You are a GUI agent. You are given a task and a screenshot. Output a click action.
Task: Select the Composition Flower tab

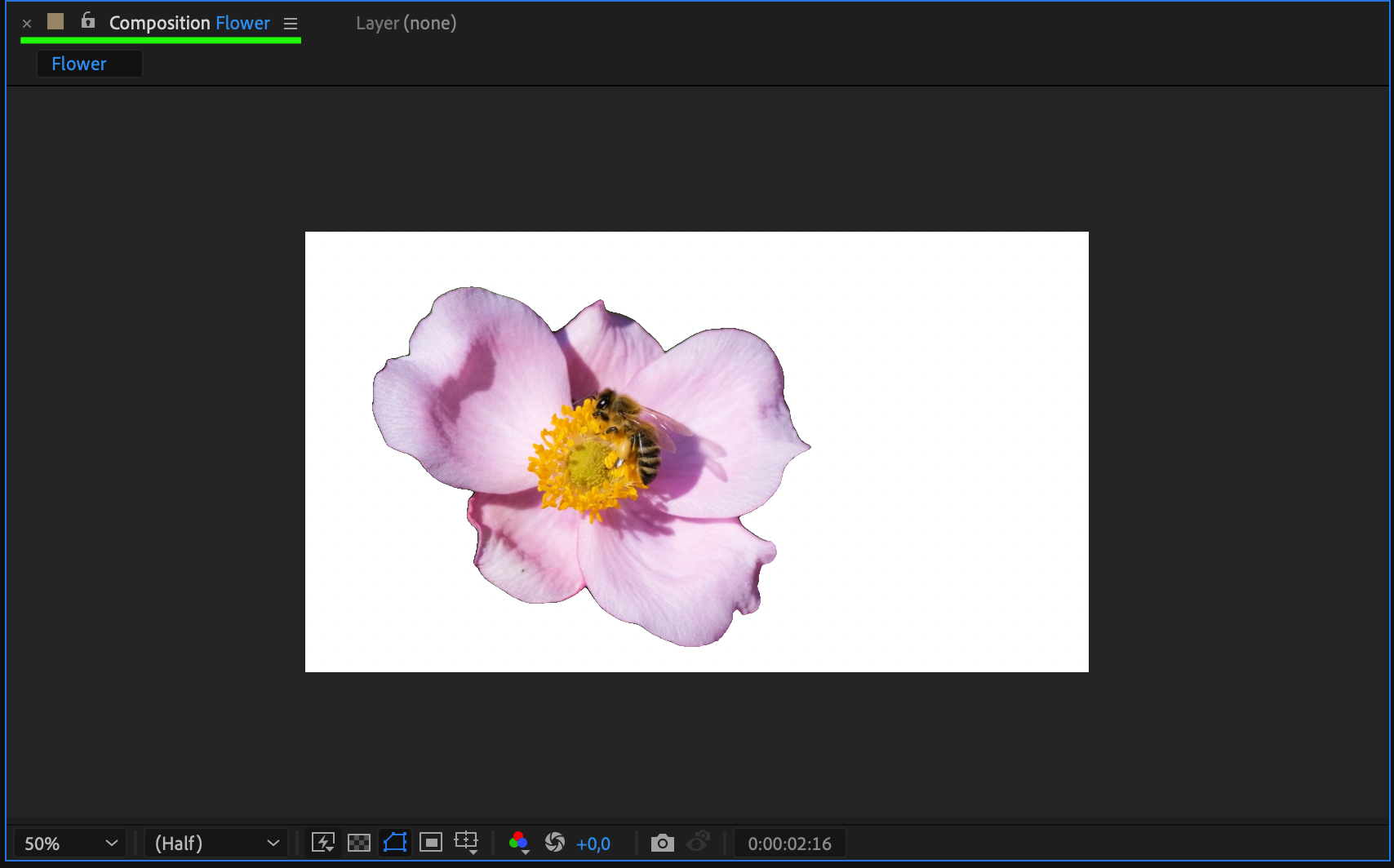[x=189, y=24]
